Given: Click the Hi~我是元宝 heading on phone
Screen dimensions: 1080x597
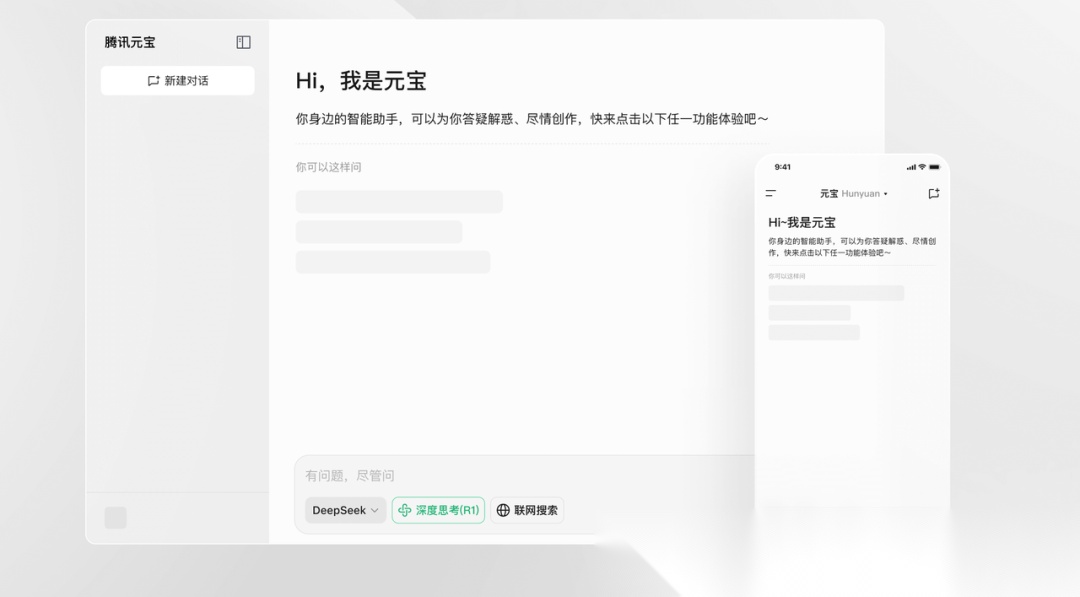Looking at the screenshot, I should click(x=802, y=222).
